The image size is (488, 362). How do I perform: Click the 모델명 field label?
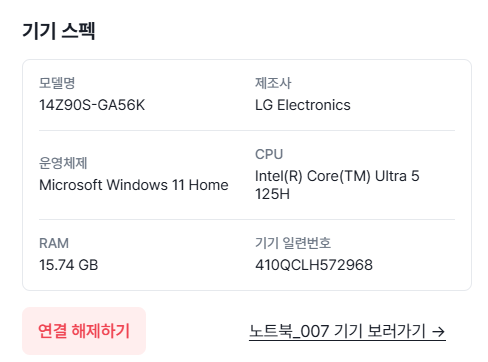[x=57, y=83]
